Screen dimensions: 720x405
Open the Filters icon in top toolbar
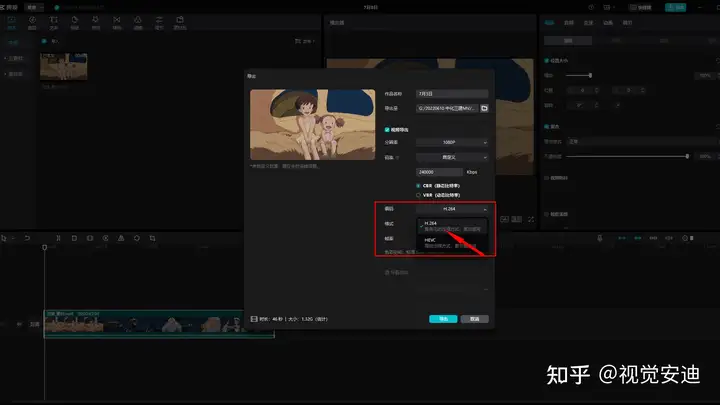(138, 22)
